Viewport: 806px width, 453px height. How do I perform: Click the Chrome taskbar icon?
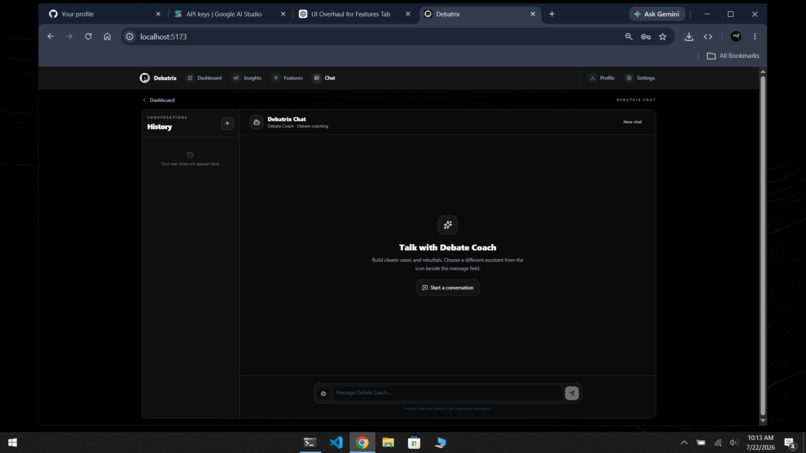coord(362,443)
